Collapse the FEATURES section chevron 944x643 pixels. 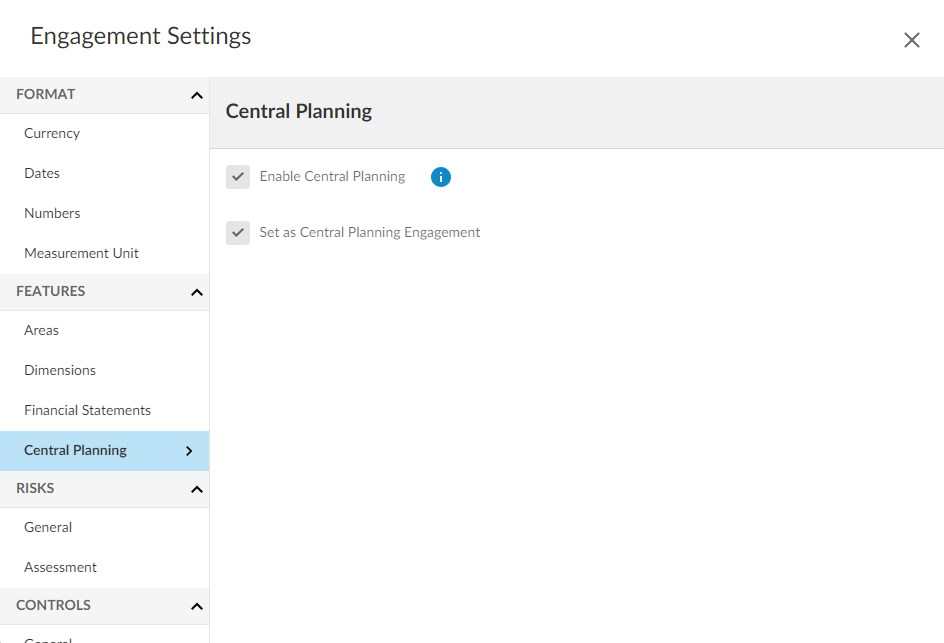pos(196,292)
